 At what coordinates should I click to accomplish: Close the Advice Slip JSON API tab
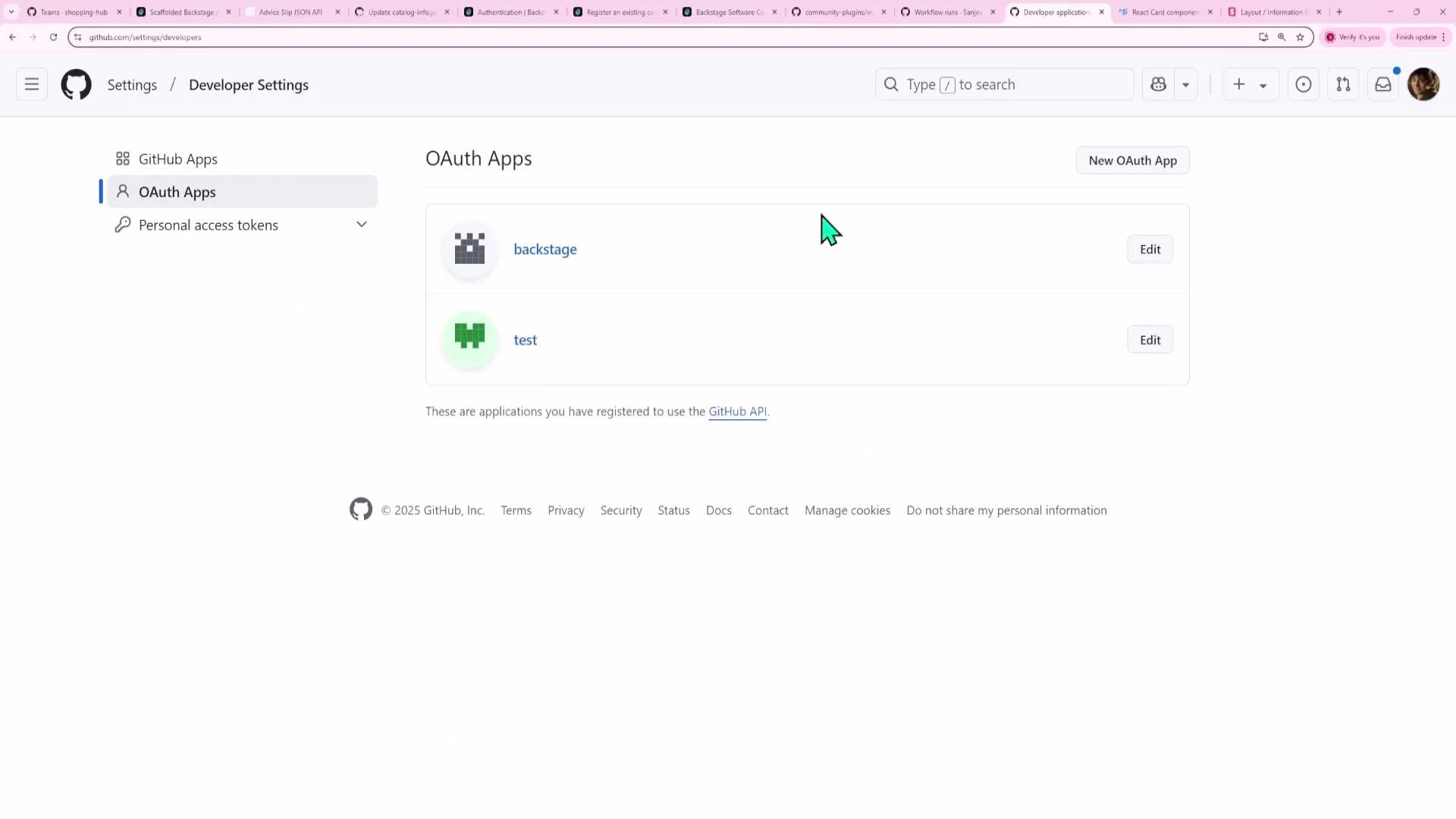[337, 12]
